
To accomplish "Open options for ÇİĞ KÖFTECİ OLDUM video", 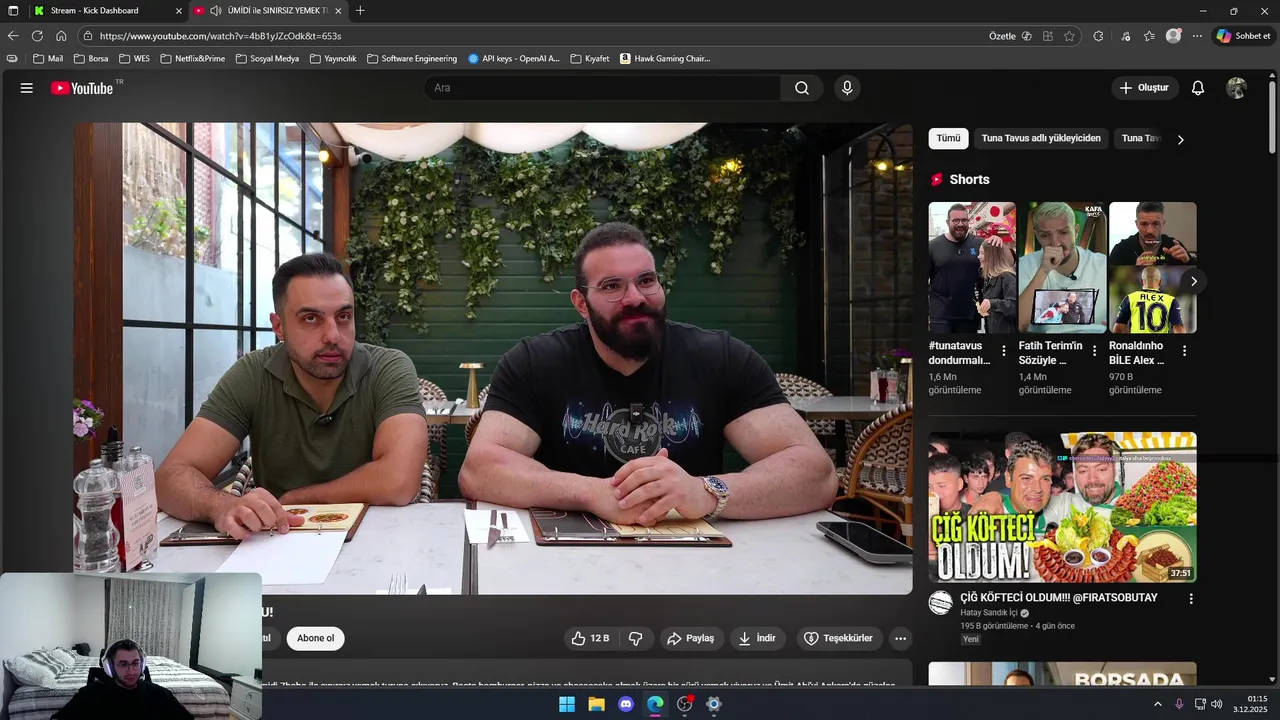I will click(1190, 598).
